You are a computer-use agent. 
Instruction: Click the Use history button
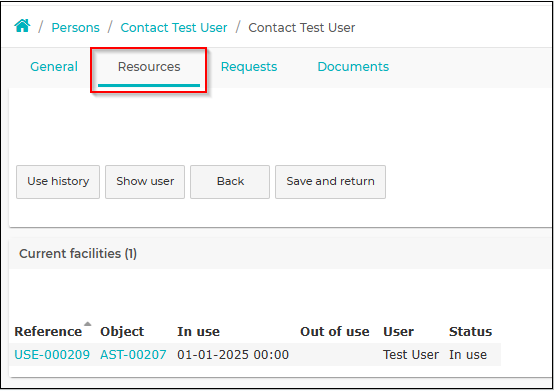(x=58, y=182)
